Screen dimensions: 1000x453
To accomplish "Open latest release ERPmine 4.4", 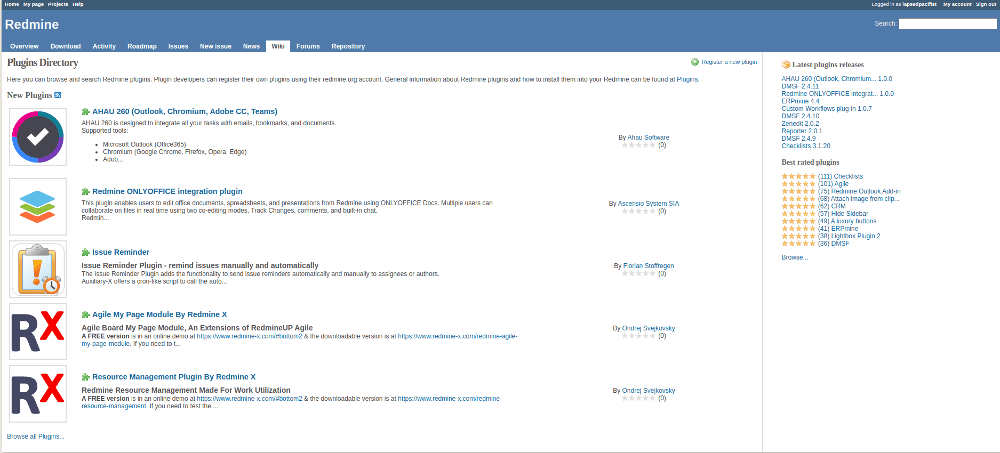I will (800, 101).
